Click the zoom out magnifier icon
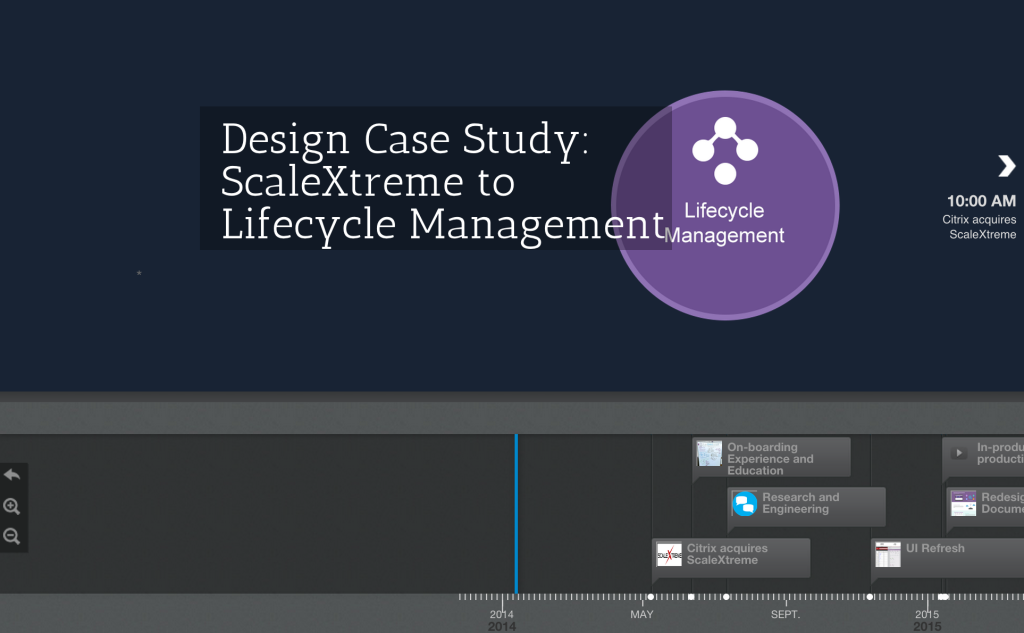The image size is (1024, 633). pyautogui.click(x=12, y=538)
